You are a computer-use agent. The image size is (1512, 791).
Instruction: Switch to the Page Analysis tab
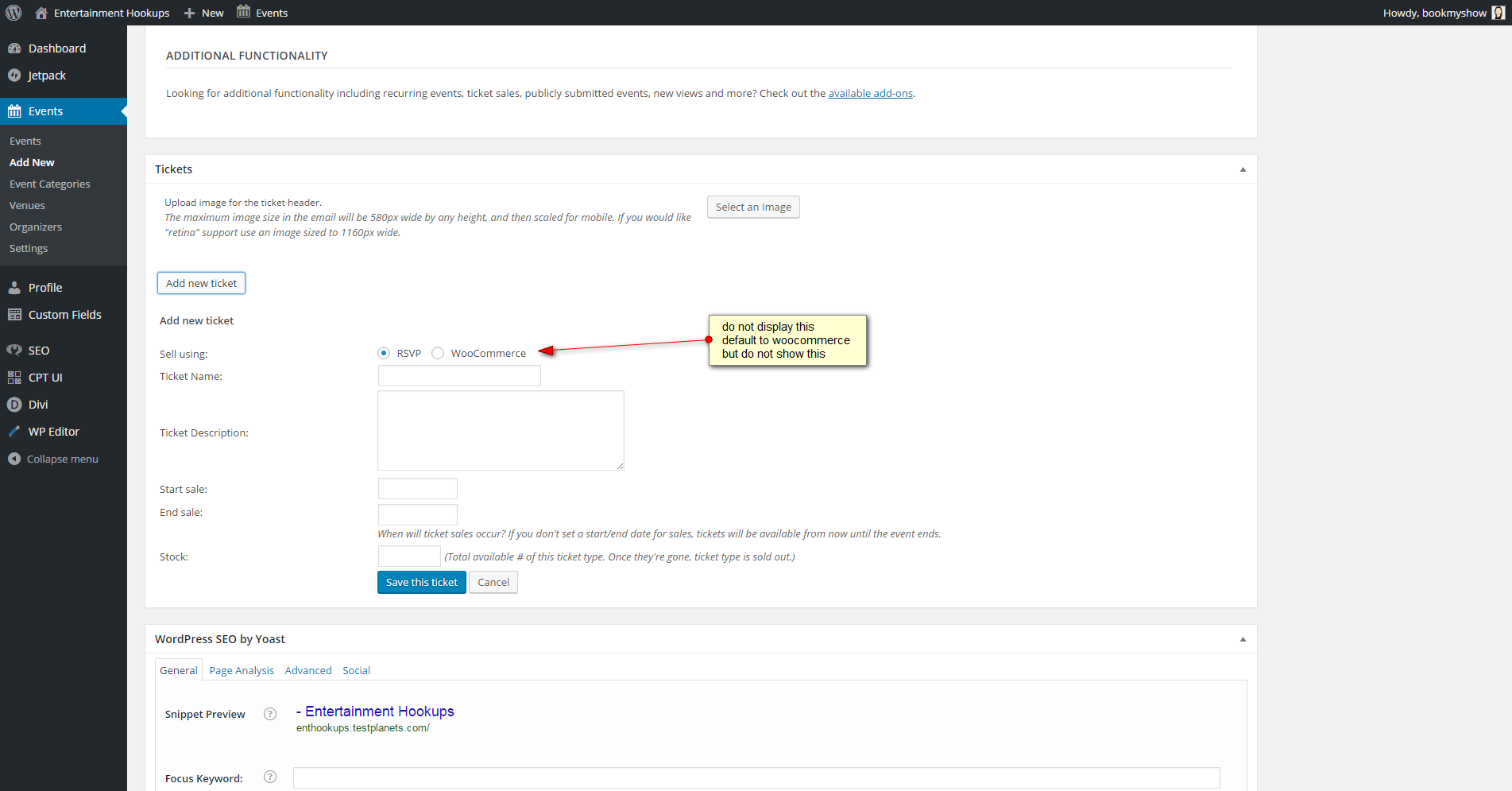tap(242, 670)
